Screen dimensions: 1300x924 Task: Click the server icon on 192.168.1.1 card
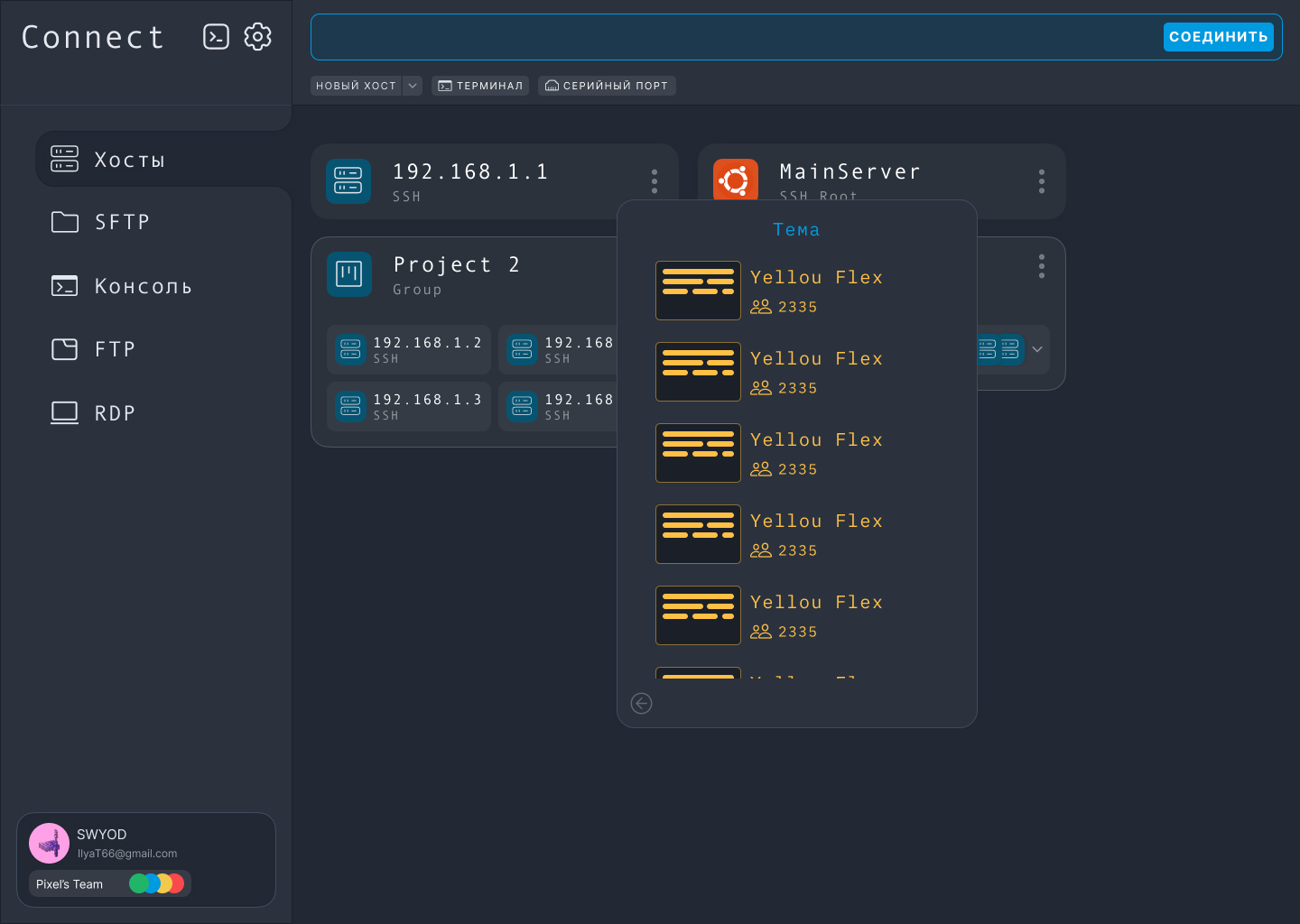point(348,180)
